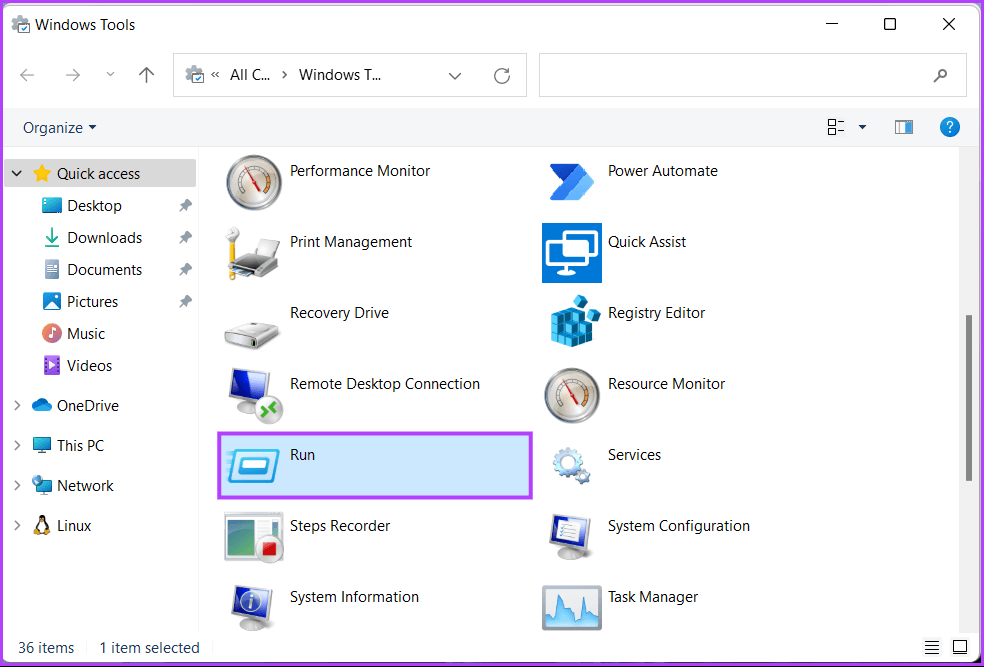Select the Steps Recorder icon
This screenshot has height=667, width=984.
pyautogui.click(x=254, y=537)
